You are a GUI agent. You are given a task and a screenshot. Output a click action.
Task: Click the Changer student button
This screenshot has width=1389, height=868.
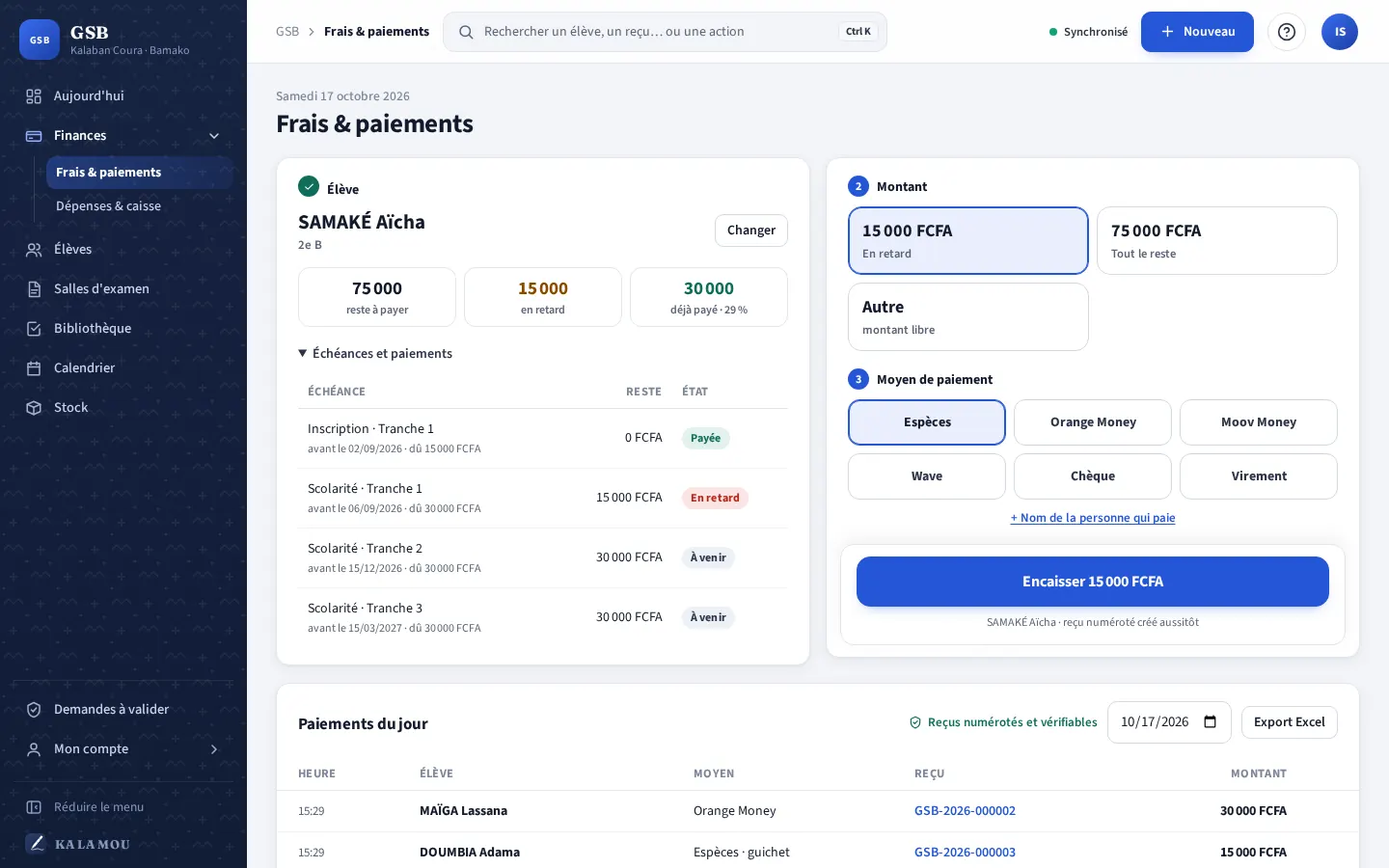click(x=751, y=231)
